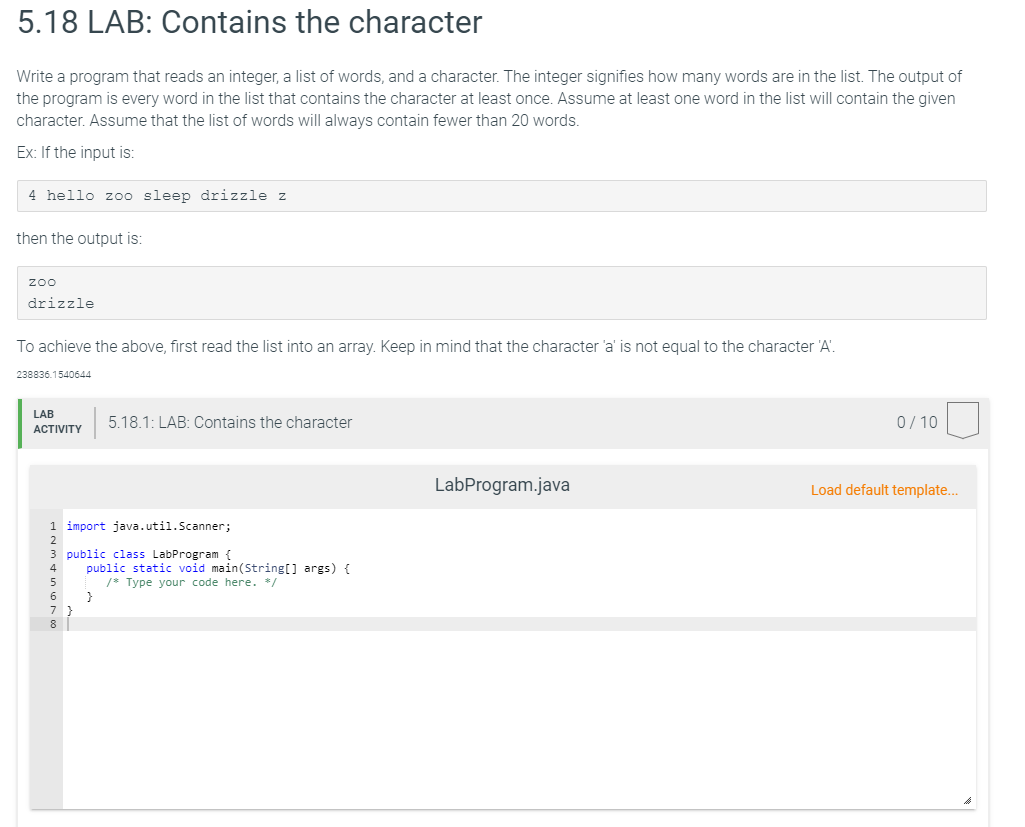Click the 'Ex: If the input is:' text
The width and height of the screenshot is (1025, 827).
pos(75,152)
